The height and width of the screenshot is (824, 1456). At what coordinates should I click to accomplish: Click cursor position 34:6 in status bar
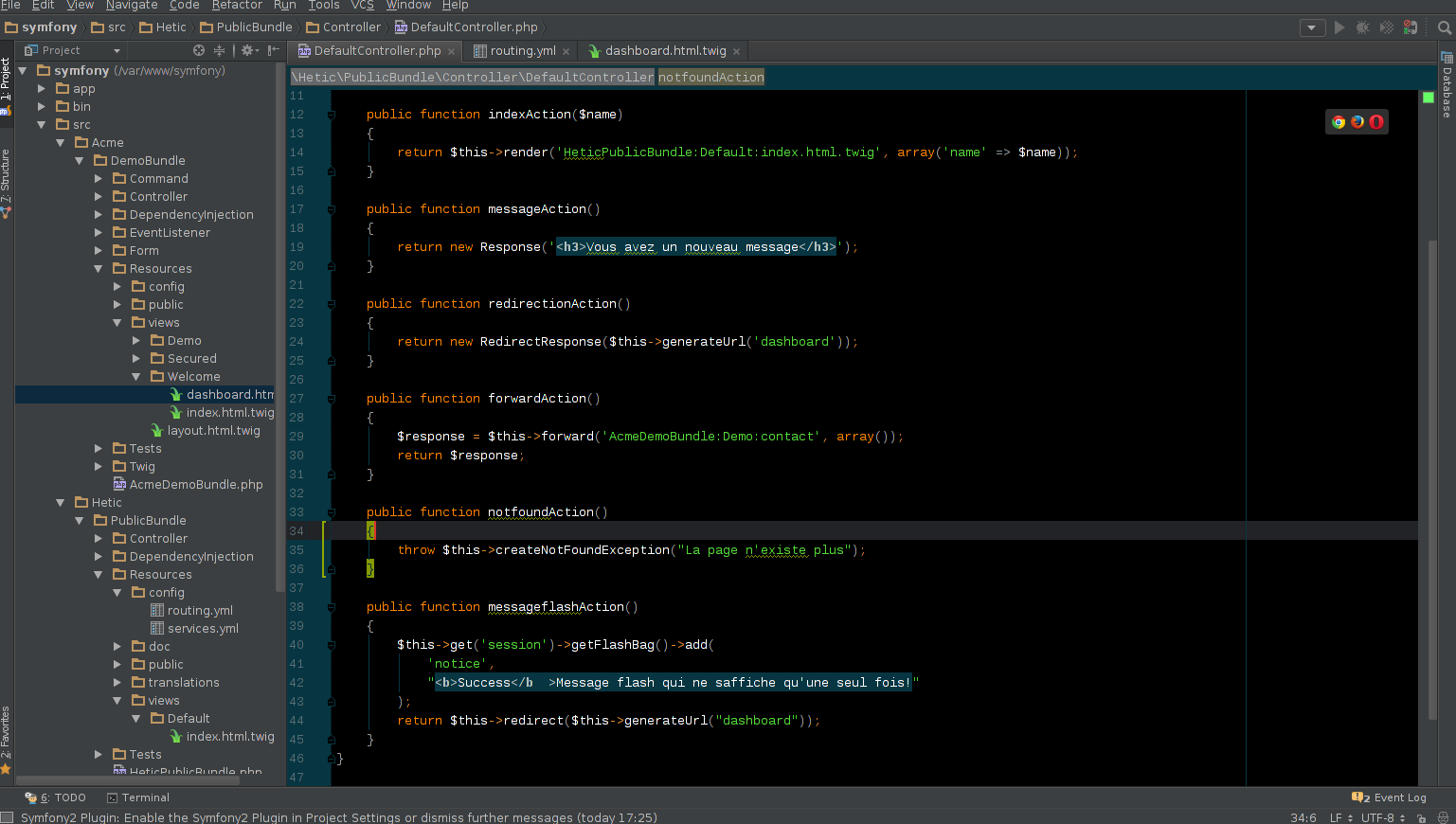(x=1303, y=817)
